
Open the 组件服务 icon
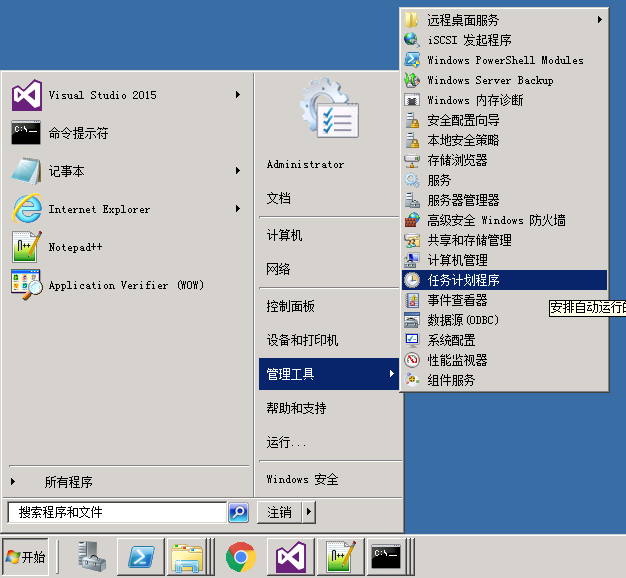coord(412,380)
